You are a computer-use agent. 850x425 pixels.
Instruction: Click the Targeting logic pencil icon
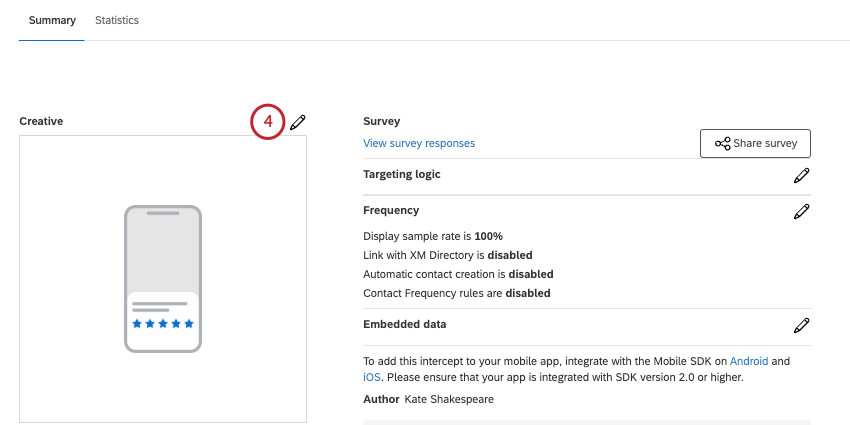(801, 175)
